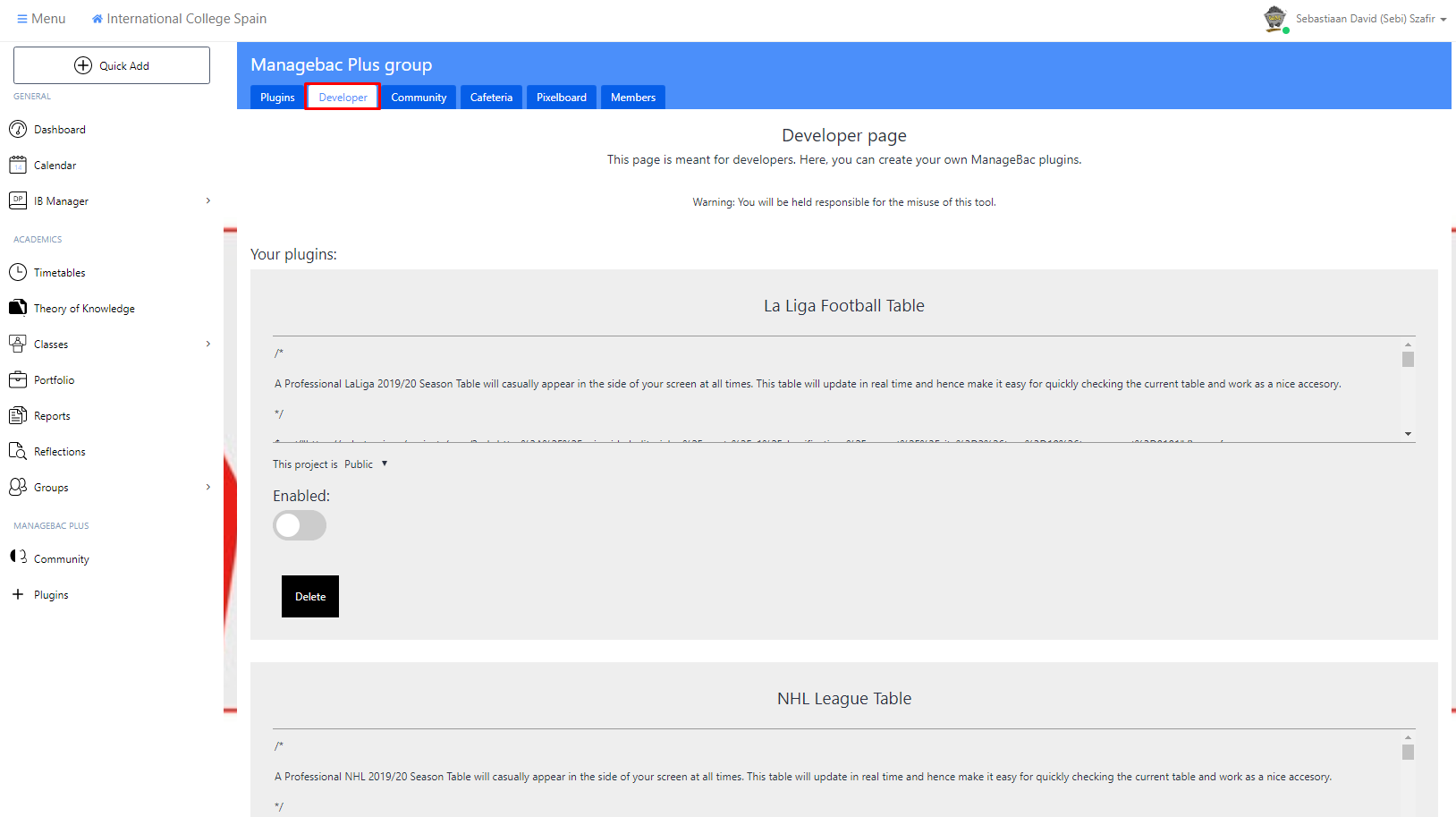This screenshot has width=1456, height=817.
Task: Click the Managebac Plus group header
Action: tap(342, 64)
